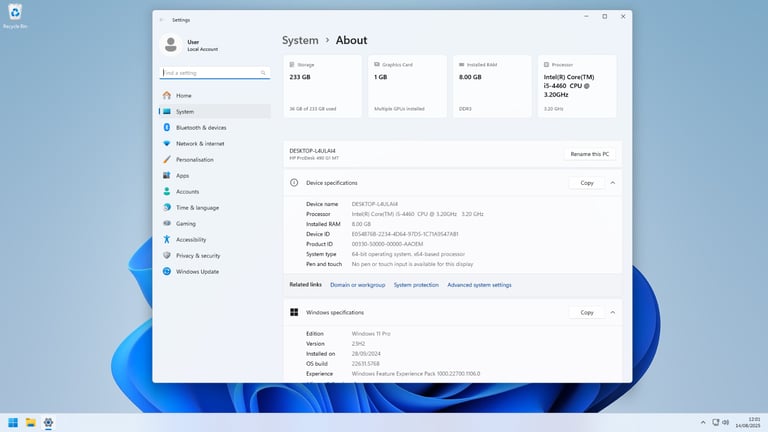Collapse the Windows specifications section
Screen dimensions: 768x432
point(613,312)
